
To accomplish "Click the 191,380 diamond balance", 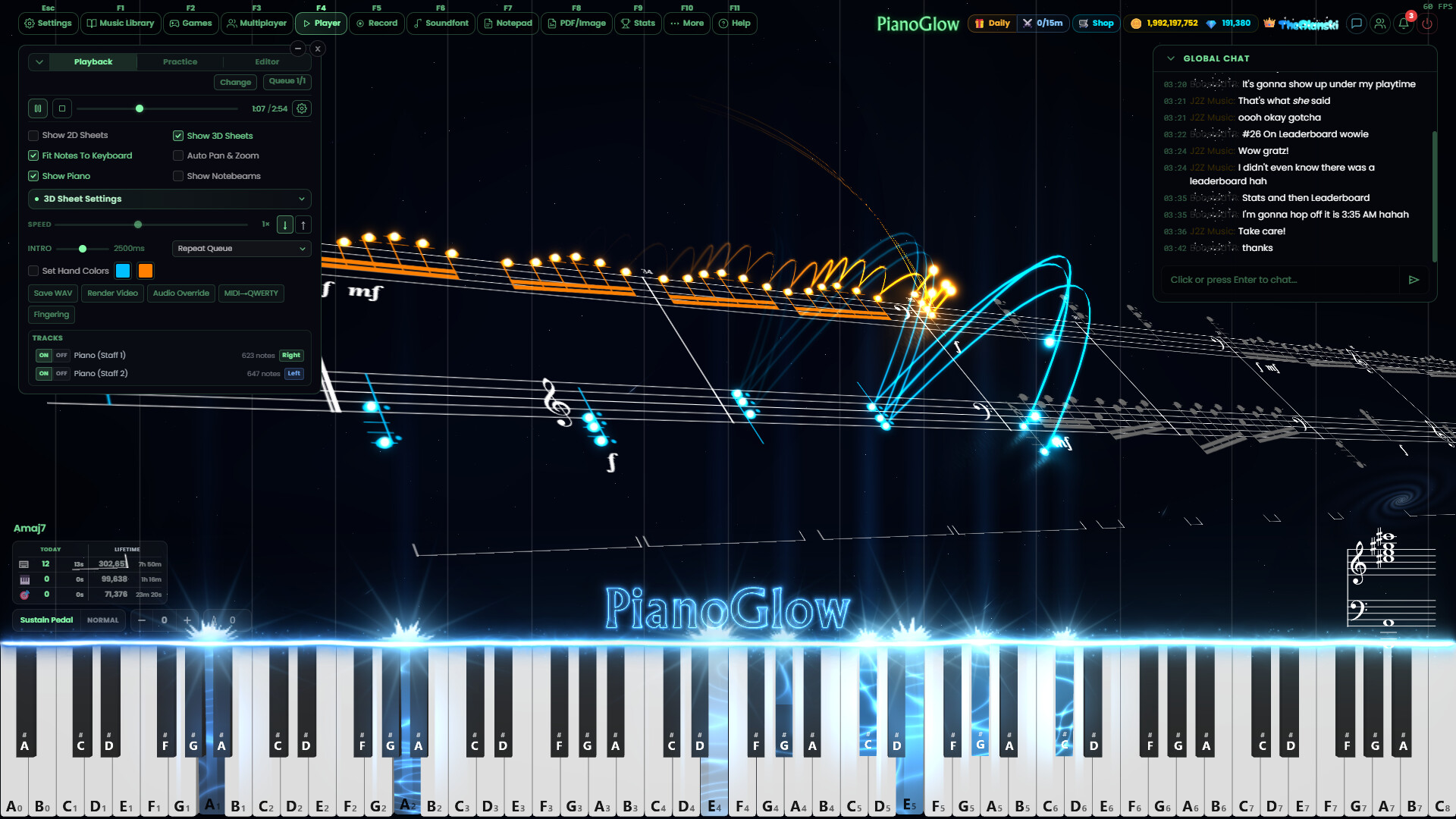I will click(x=1228, y=24).
